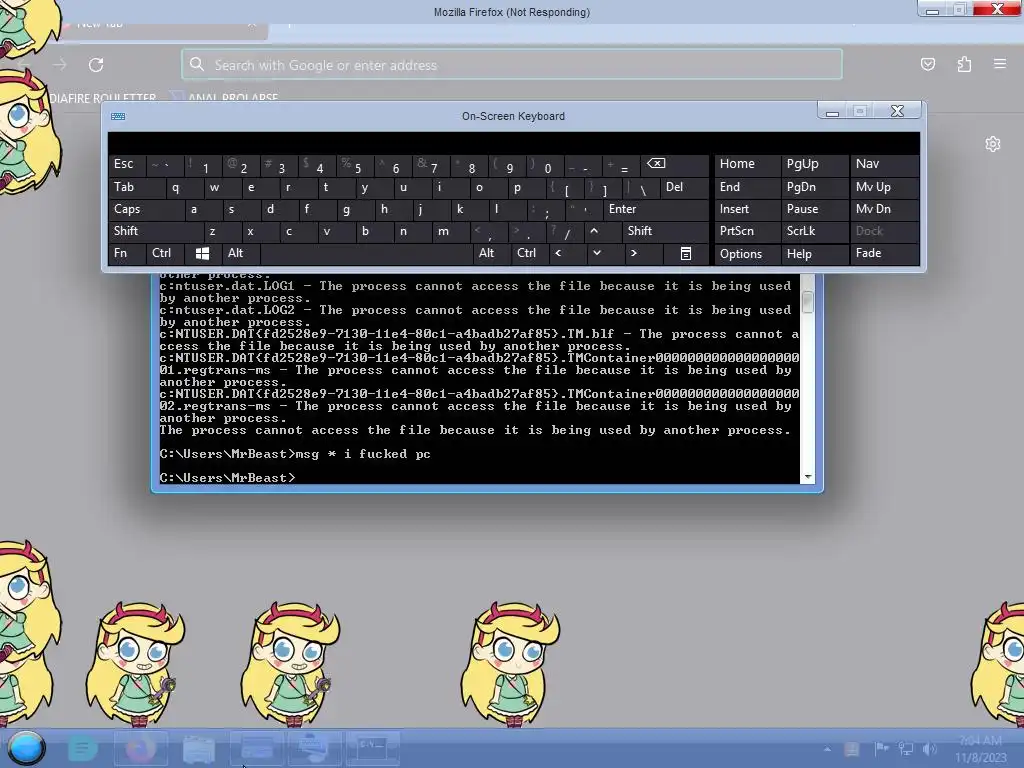The image size is (1024, 768).
Task: Click the command prompt scrollbar down arrow
Action: click(808, 477)
